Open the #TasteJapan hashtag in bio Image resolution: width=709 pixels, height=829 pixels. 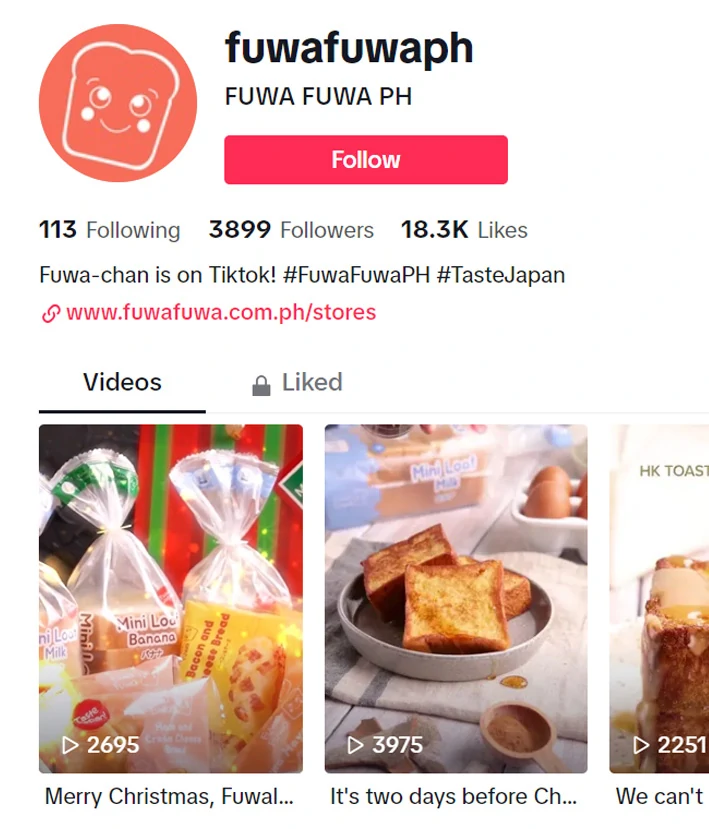coord(501,275)
